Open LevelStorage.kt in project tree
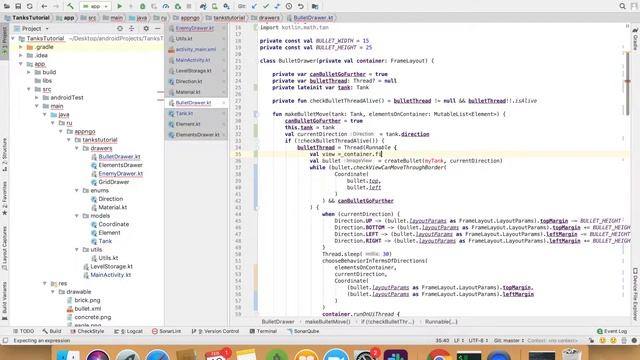This screenshot has width=640, height=360. click(111, 267)
